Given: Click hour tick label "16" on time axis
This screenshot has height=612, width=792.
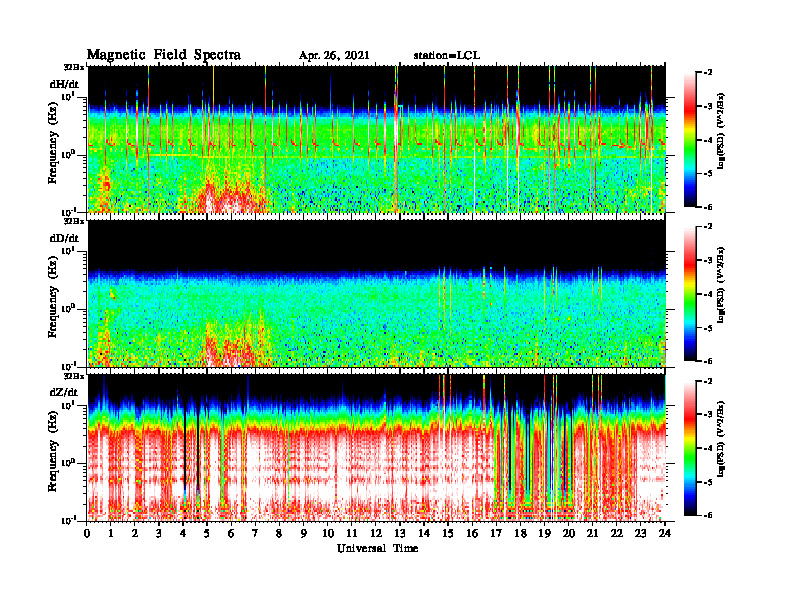Looking at the screenshot, I should 472,534.
